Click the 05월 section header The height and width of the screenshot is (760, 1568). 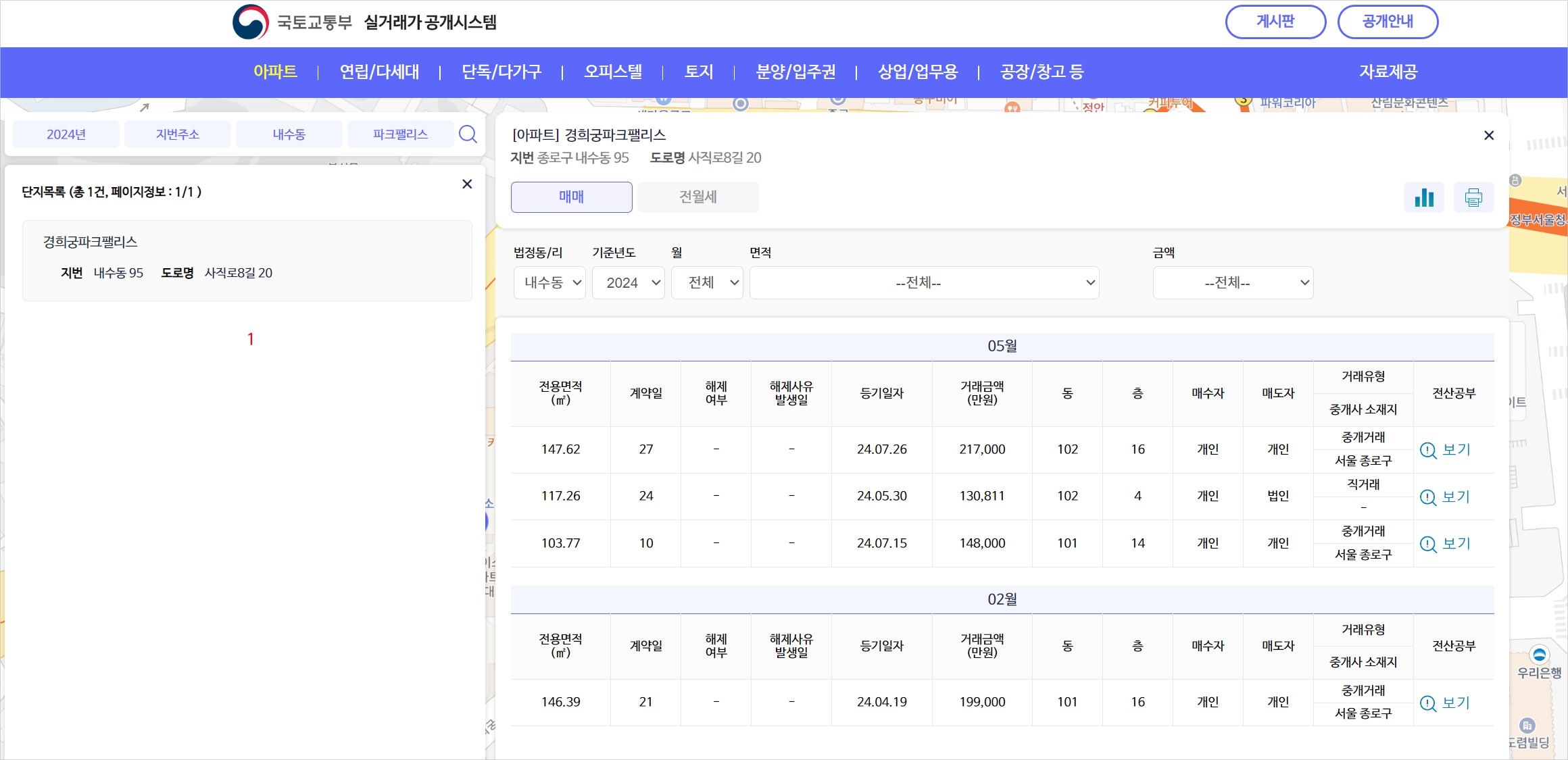(1002, 347)
